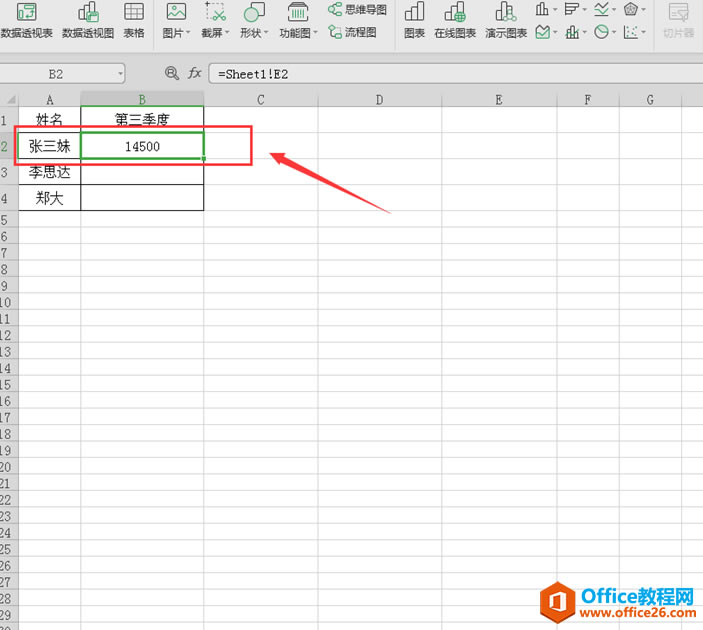
Task: Click the 表格 table icon
Action: tap(134, 20)
